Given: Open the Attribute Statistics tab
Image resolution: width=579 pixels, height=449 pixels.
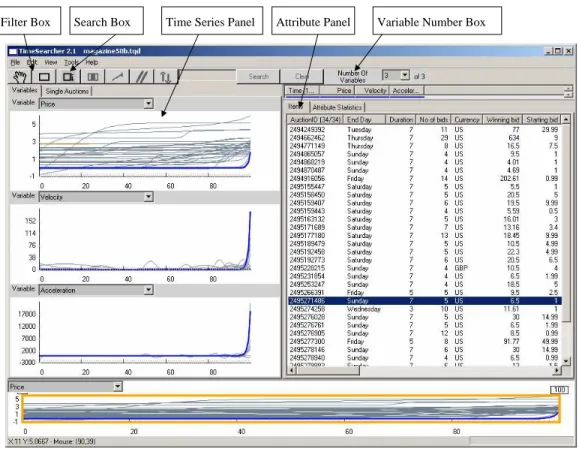Looking at the screenshot, I should tap(337, 107).
